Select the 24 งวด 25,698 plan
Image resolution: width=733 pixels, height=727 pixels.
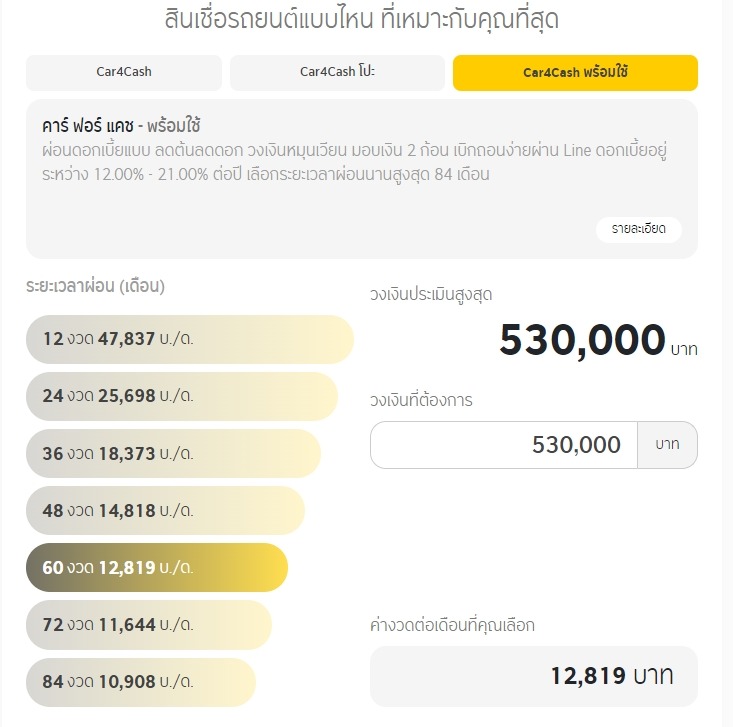coord(182,396)
